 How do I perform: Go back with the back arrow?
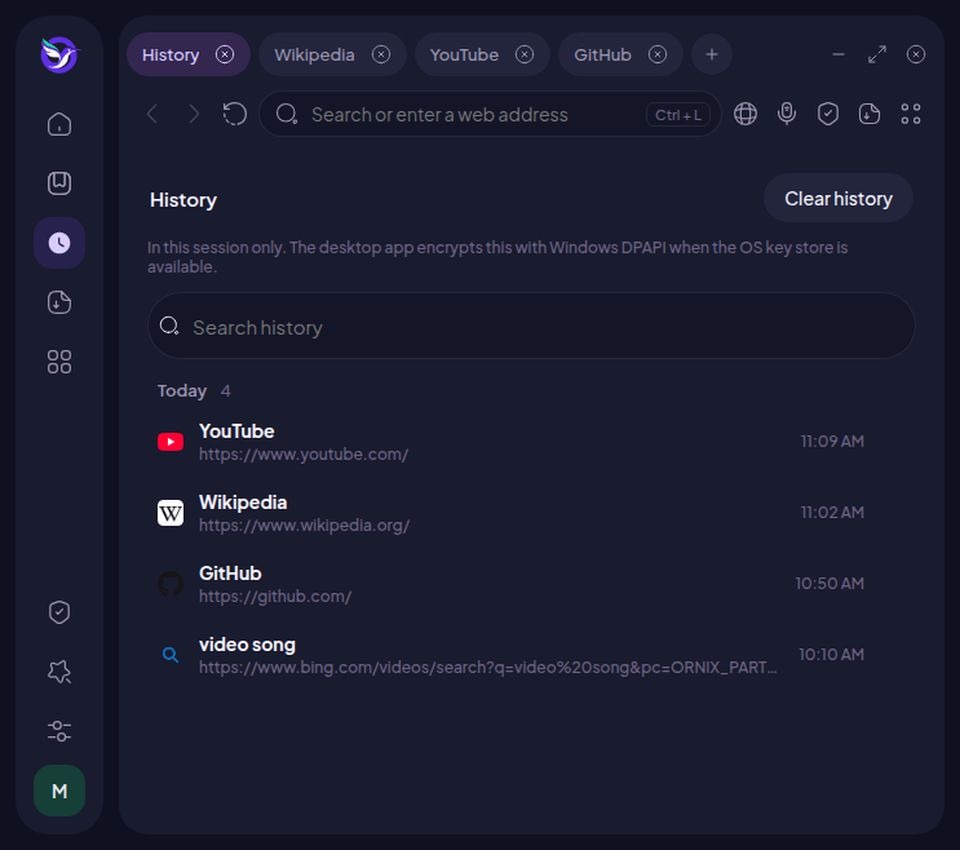click(153, 114)
